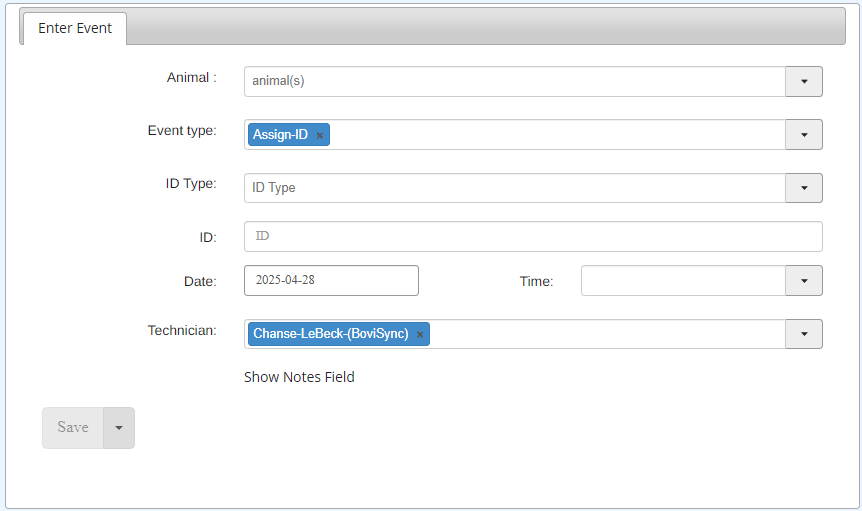
Task: Expand the Time dropdown arrow
Action: (804, 281)
